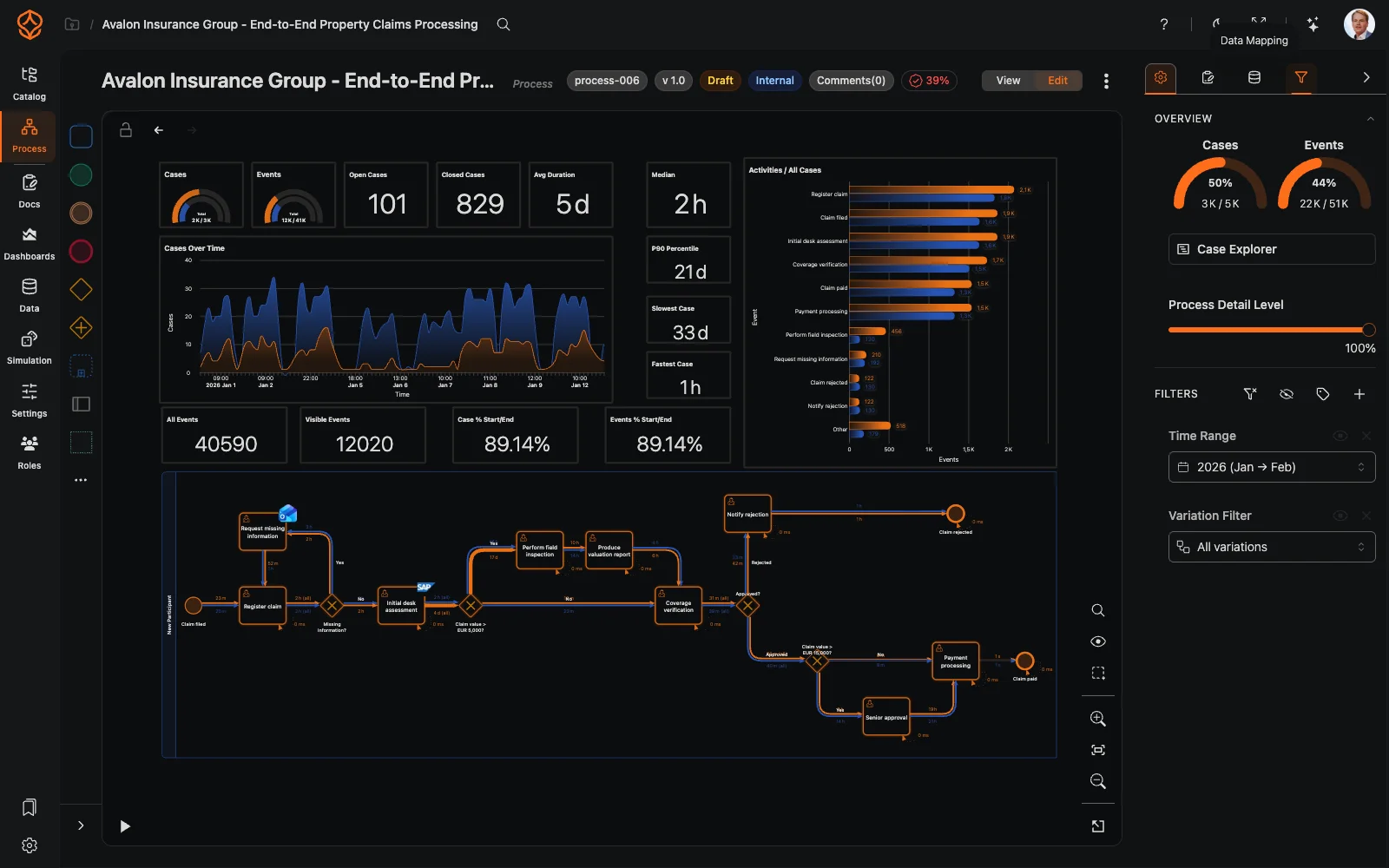Activate the marquee selection tool
Image resolution: width=1389 pixels, height=868 pixels.
point(1098,673)
